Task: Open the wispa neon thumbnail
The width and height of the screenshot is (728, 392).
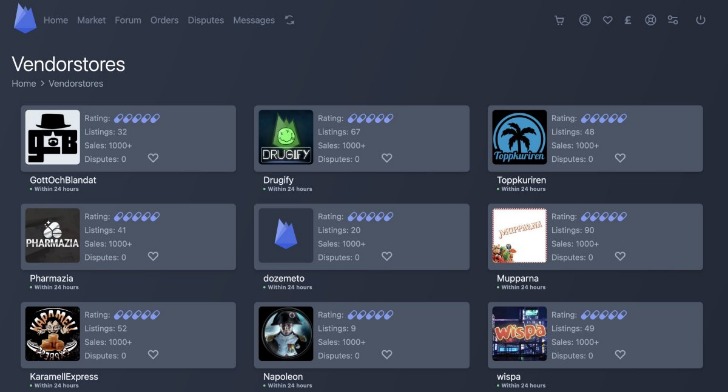Action: point(520,333)
